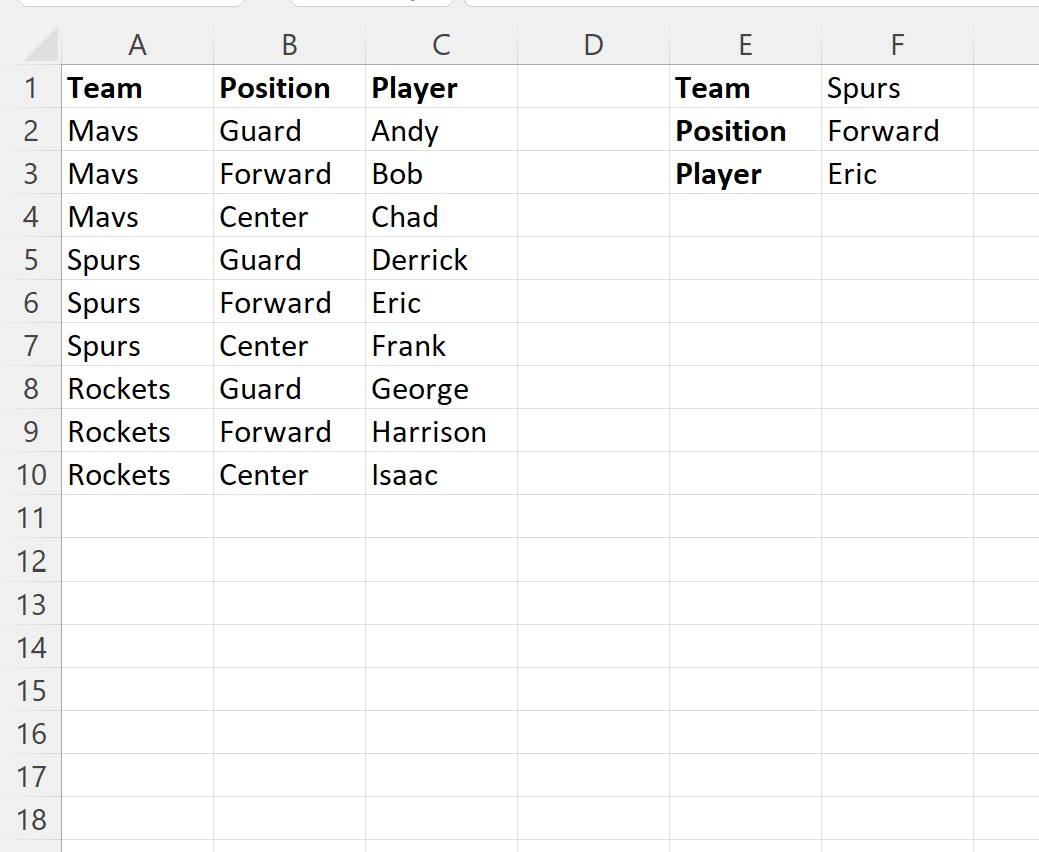Click cell F2 showing Forward

(x=897, y=131)
